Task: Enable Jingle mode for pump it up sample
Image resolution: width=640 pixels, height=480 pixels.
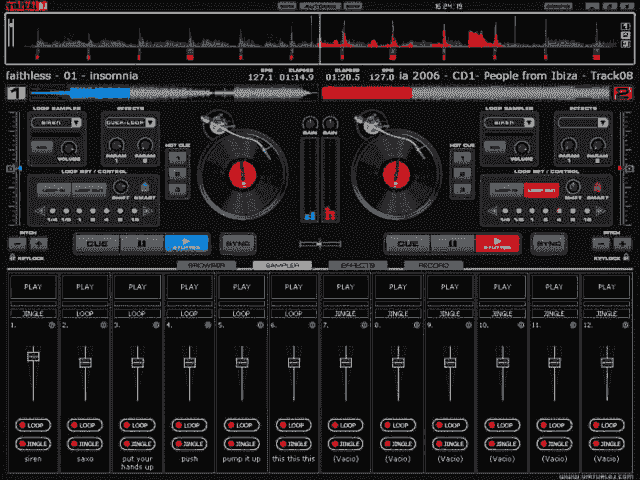Action: coord(242,444)
